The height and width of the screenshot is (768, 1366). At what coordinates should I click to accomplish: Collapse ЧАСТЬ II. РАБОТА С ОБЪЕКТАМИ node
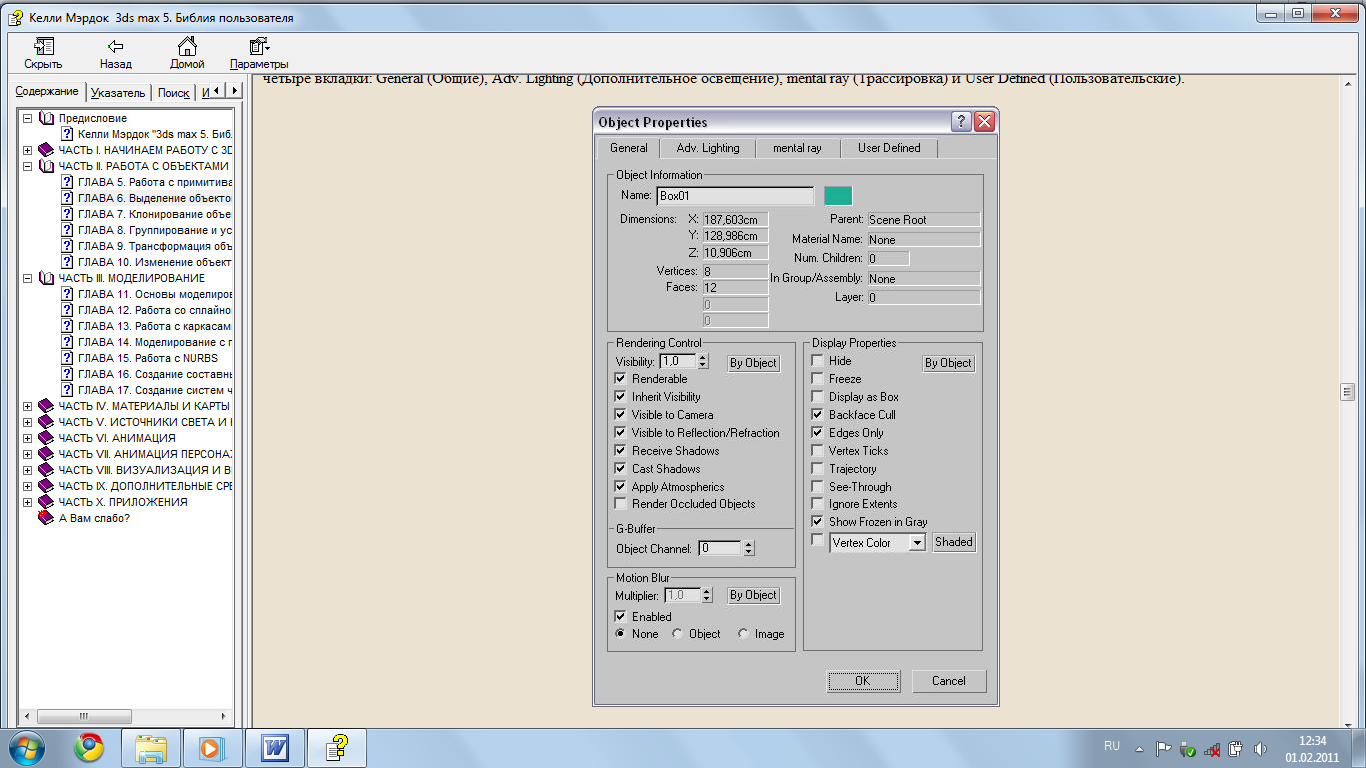(28, 166)
